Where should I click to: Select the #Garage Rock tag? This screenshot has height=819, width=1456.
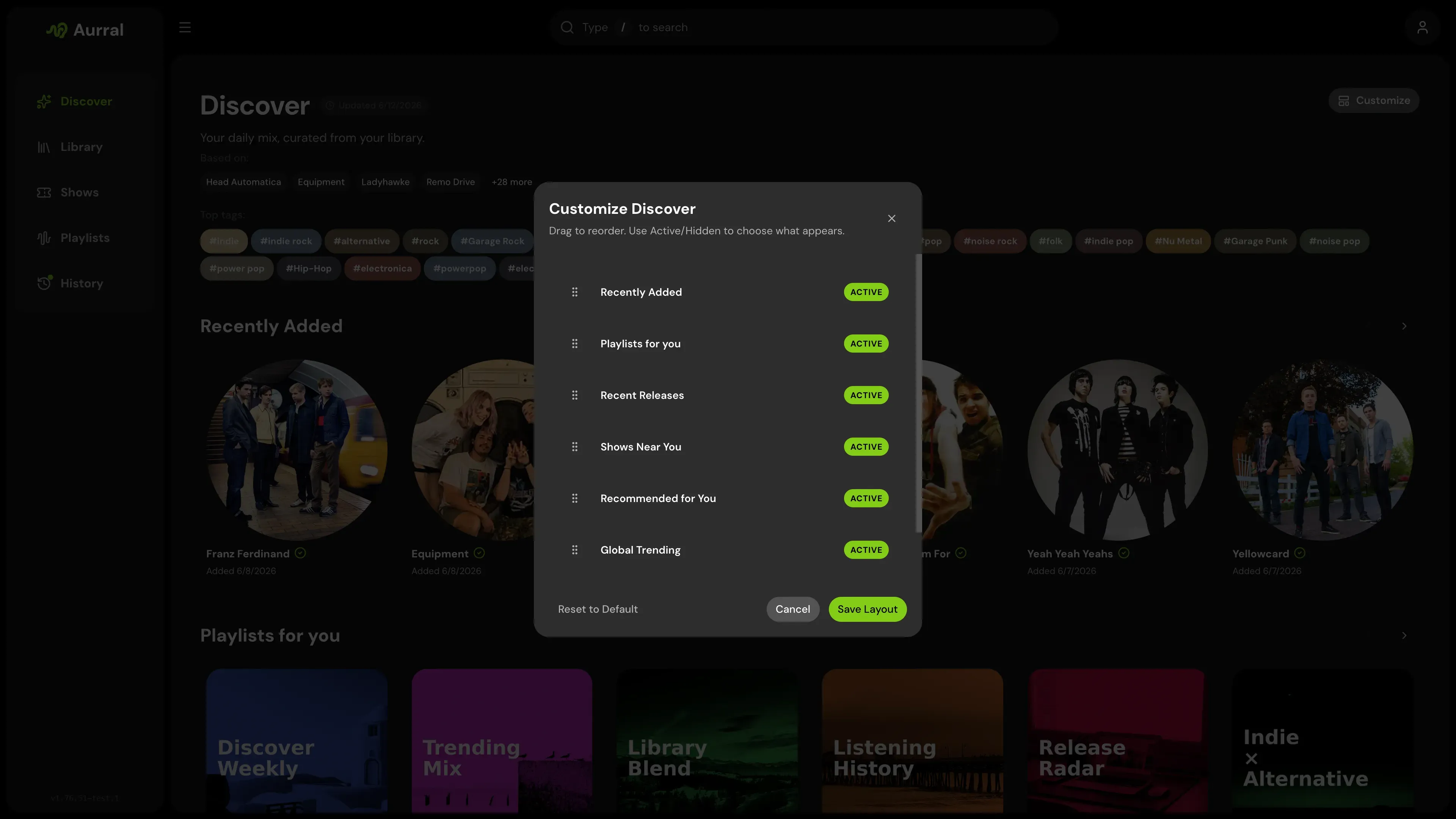[x=492, y=242]
